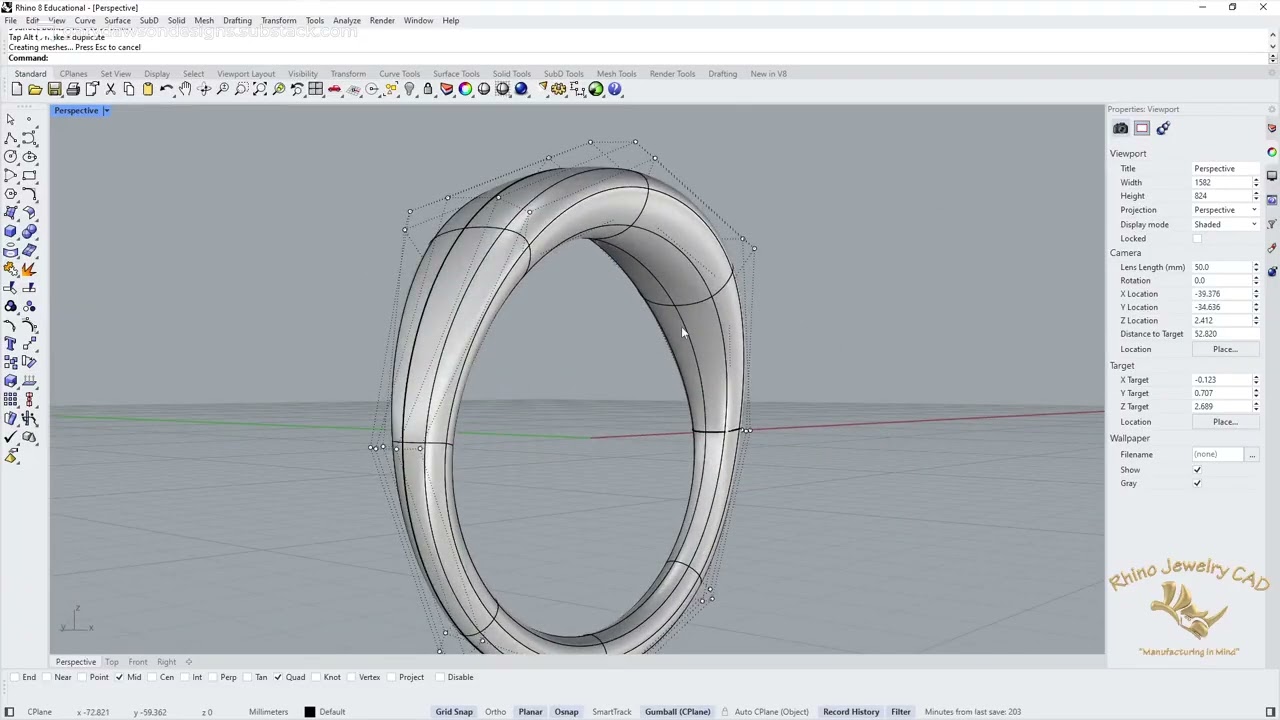Switch to the Surface Tools toolbar tab
1280x720 pixels.
tap(456, 74)
